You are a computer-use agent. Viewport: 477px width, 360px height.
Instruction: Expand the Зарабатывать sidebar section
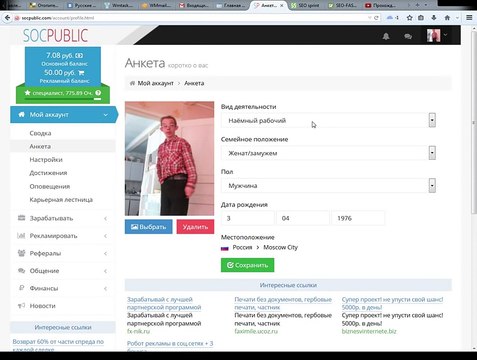coord(63,218)
